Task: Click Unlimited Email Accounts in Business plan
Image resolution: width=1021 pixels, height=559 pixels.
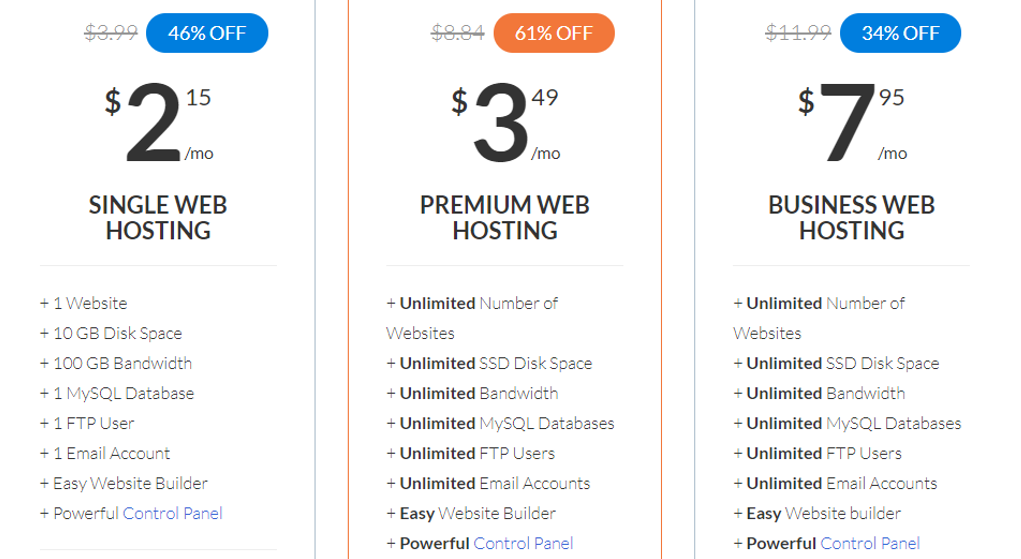Action: point(835,483)
